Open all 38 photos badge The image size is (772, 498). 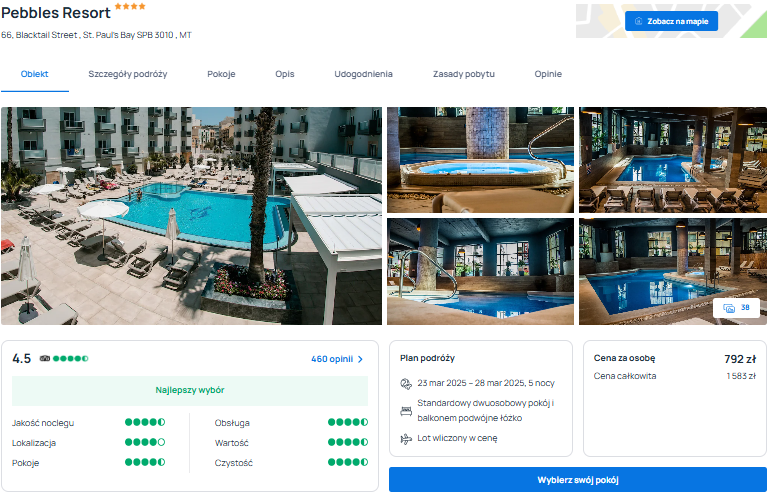736,308
